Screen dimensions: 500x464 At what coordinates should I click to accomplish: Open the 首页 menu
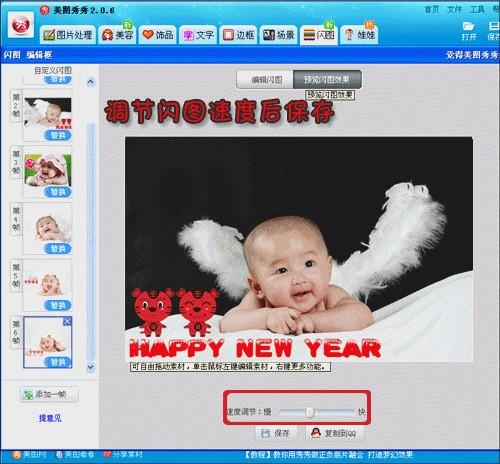point(432,9)
